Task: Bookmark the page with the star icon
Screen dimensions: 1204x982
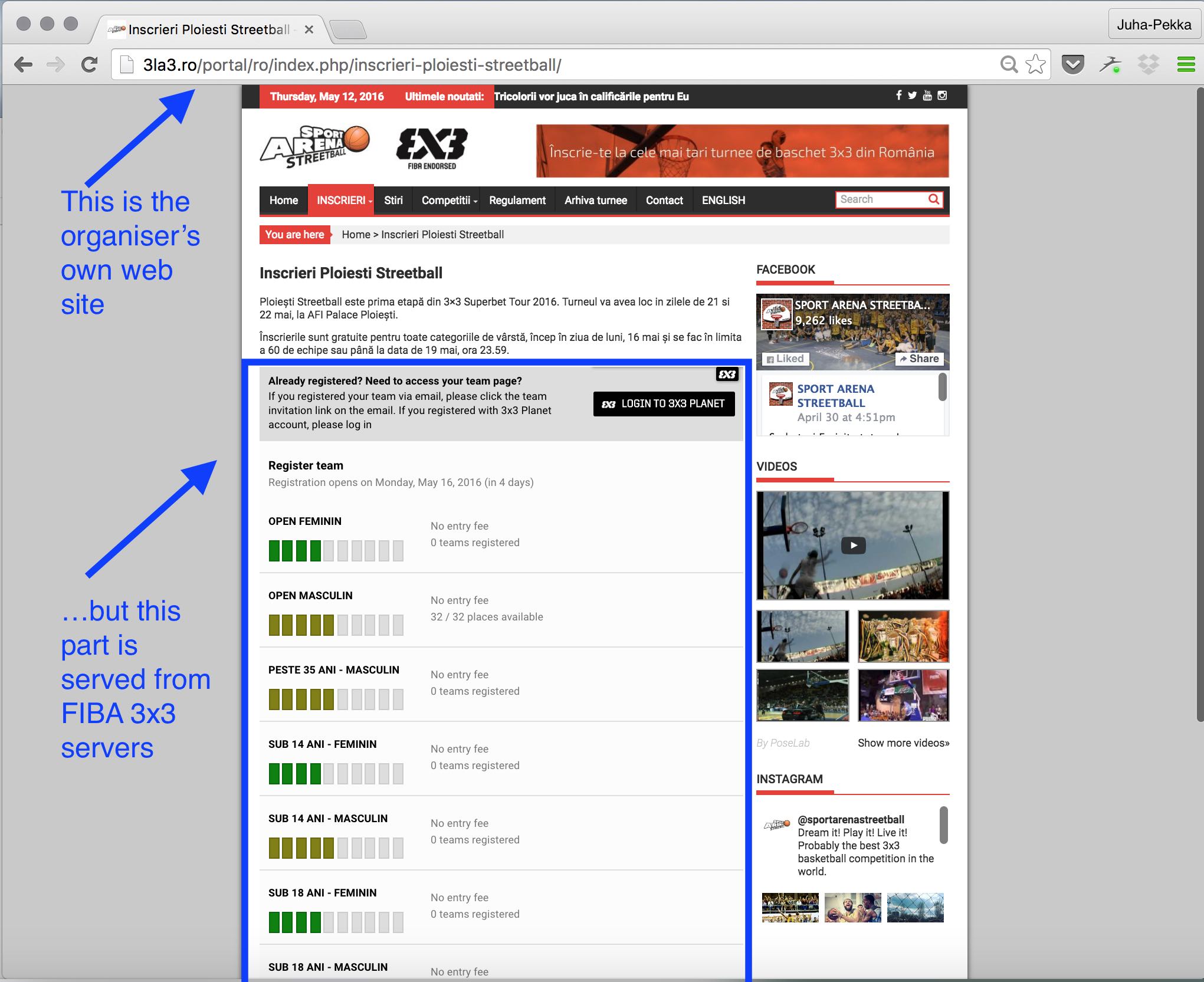Action: click(1035, 64)
